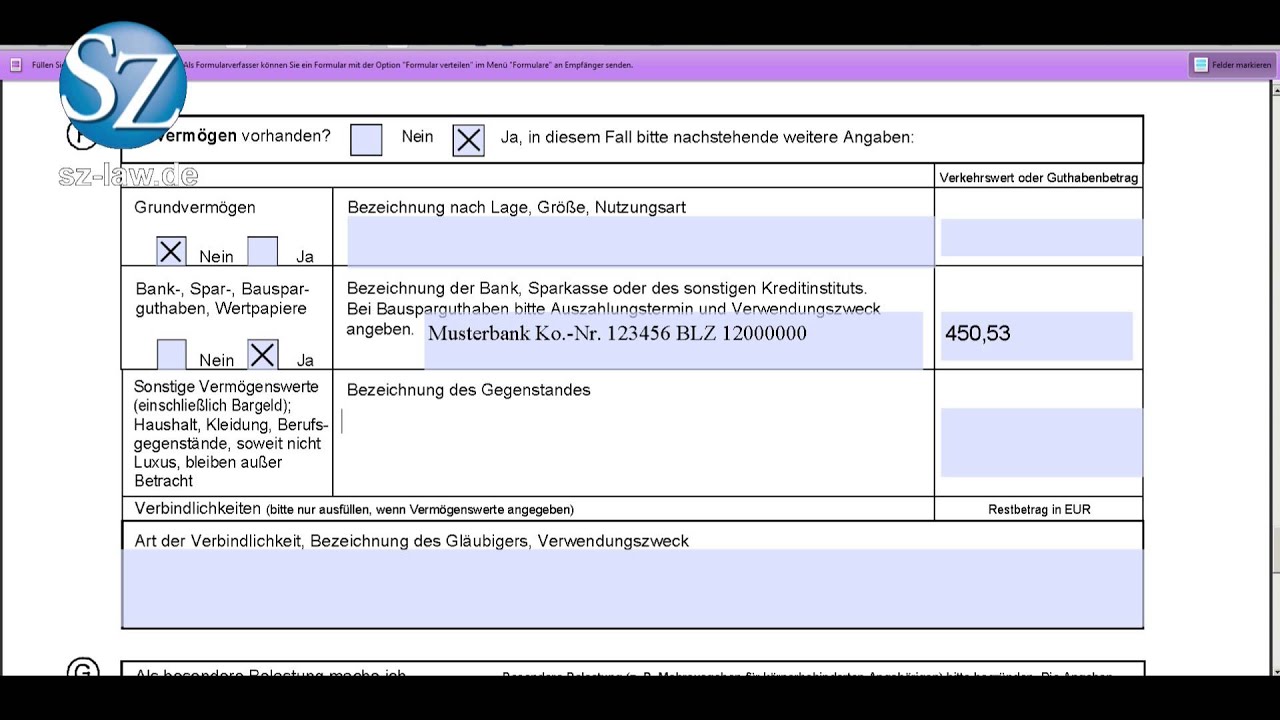Toggle Ja under Bank-, Spar-, Bausparguthaben
1280x720 pixels.
(x=262, y=355)
